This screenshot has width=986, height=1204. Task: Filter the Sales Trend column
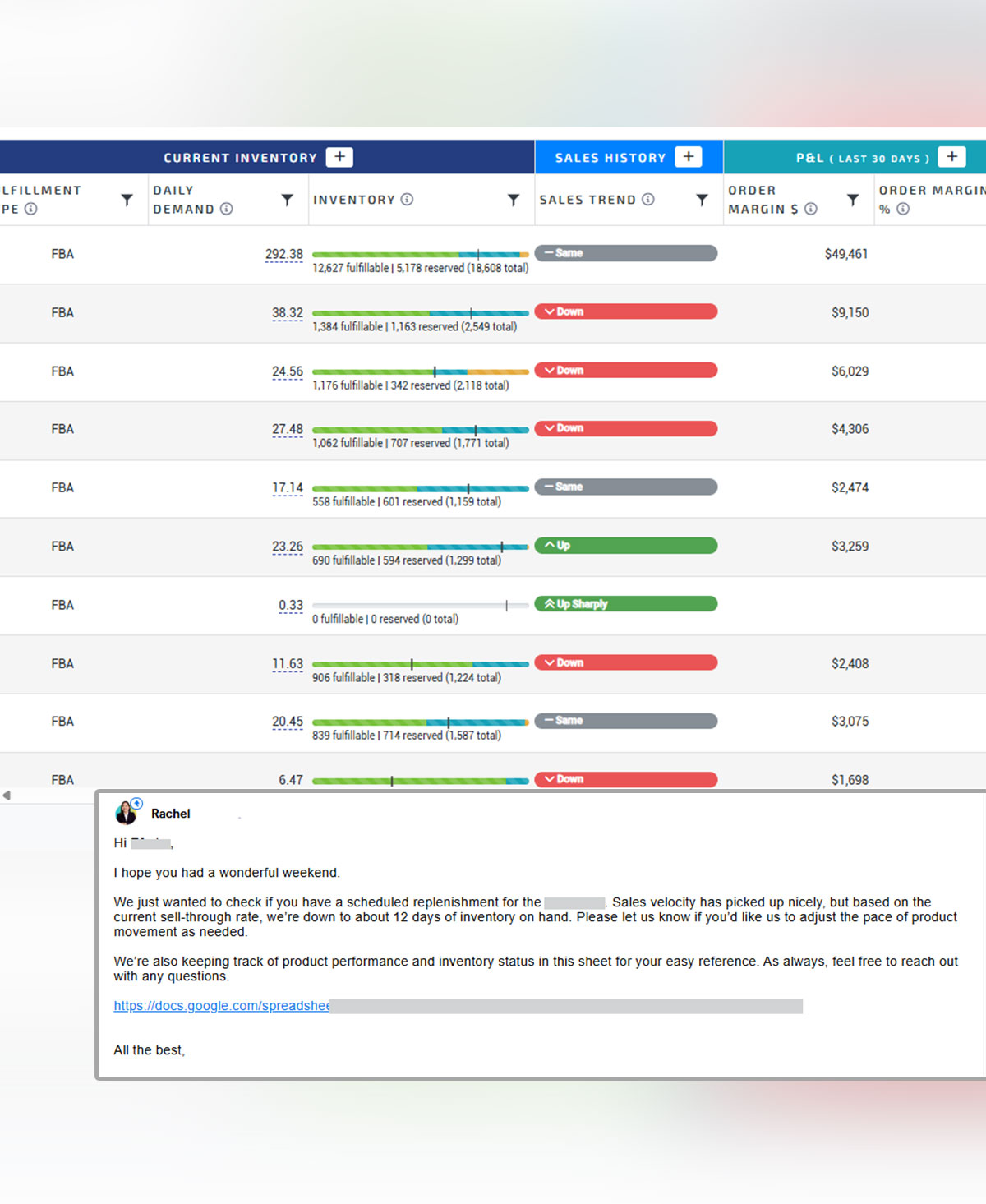click(702, 200)
